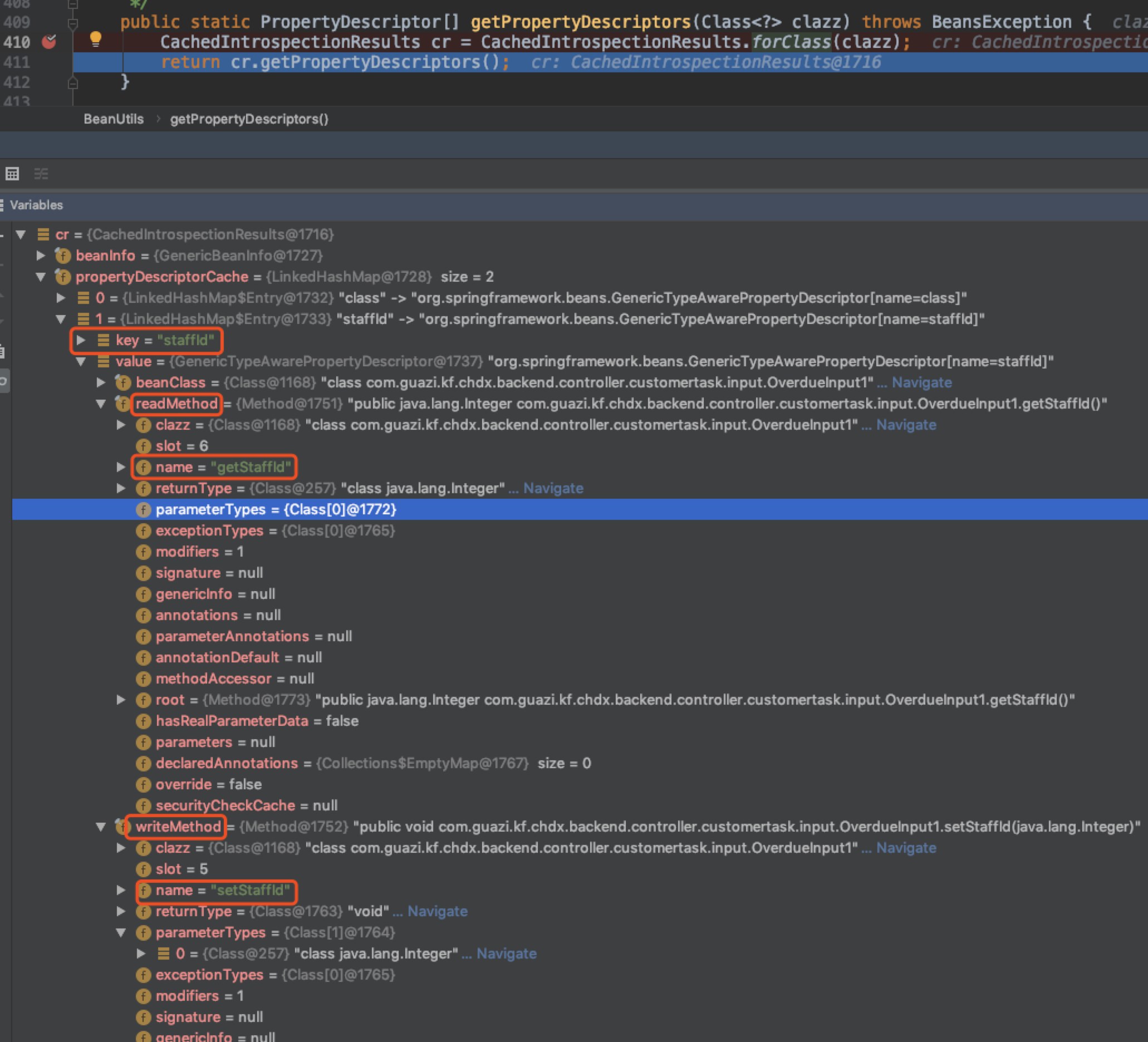Collapse the readMethod node
Viewport: 1148px width, 1042px height.
[101, 404]
